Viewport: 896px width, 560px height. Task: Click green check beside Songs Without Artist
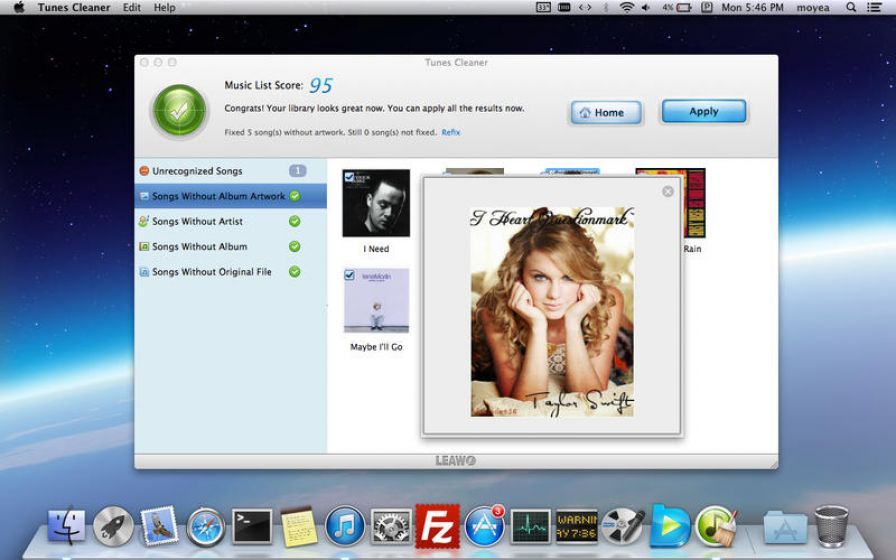(295, 221)
